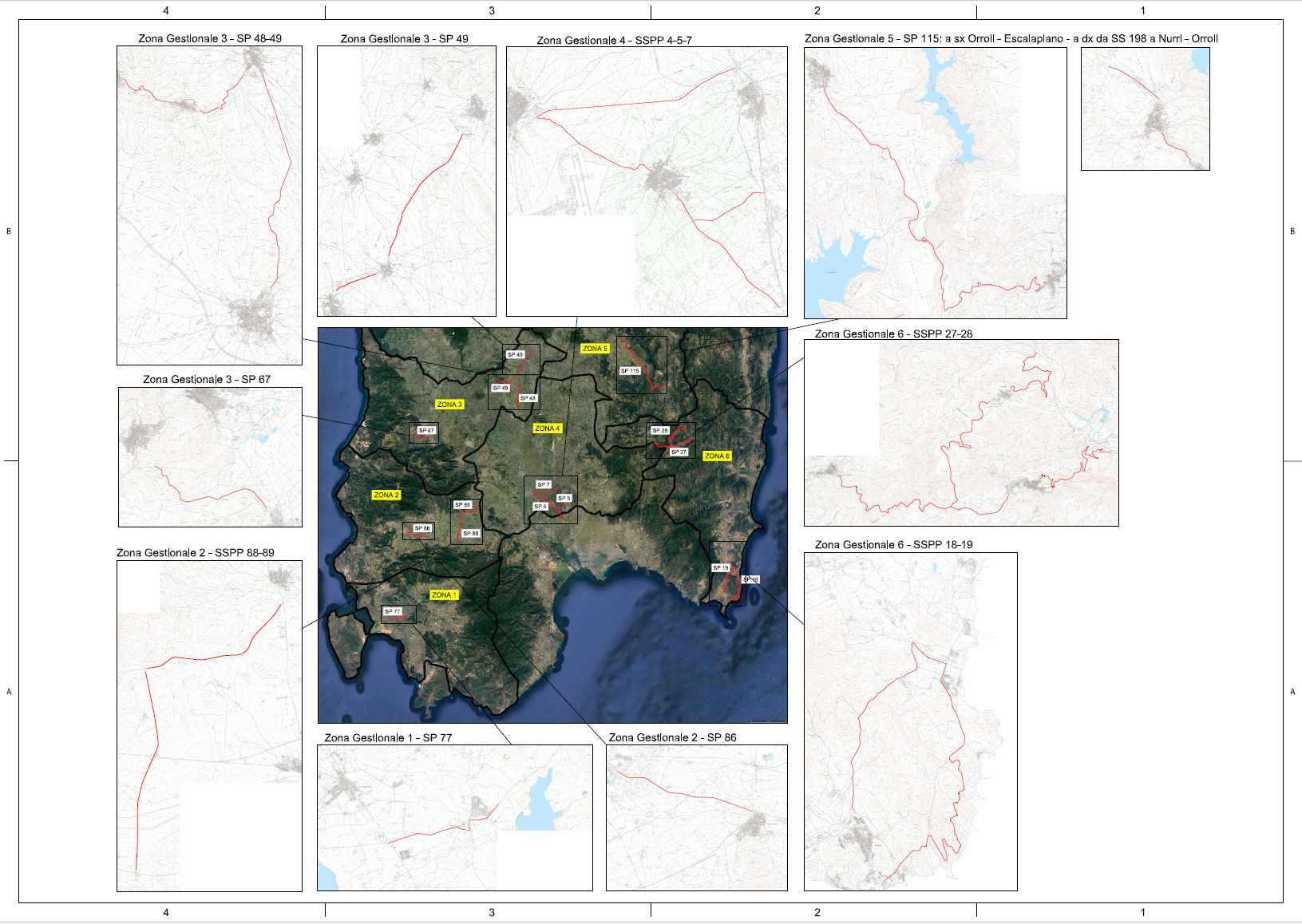Click the SP 77 road label
This screenshot has height=924, width=1302.
[392, 612]
